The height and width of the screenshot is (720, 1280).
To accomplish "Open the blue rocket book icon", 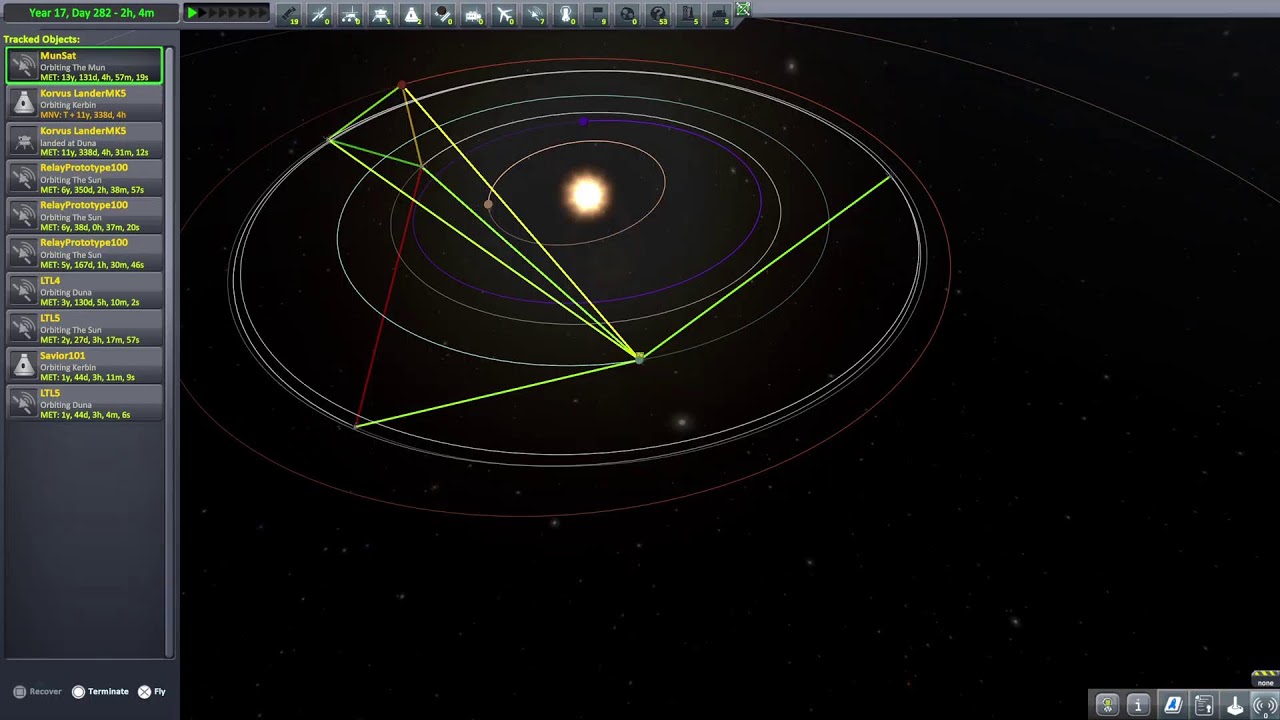I will click(x=1173, y=705).
